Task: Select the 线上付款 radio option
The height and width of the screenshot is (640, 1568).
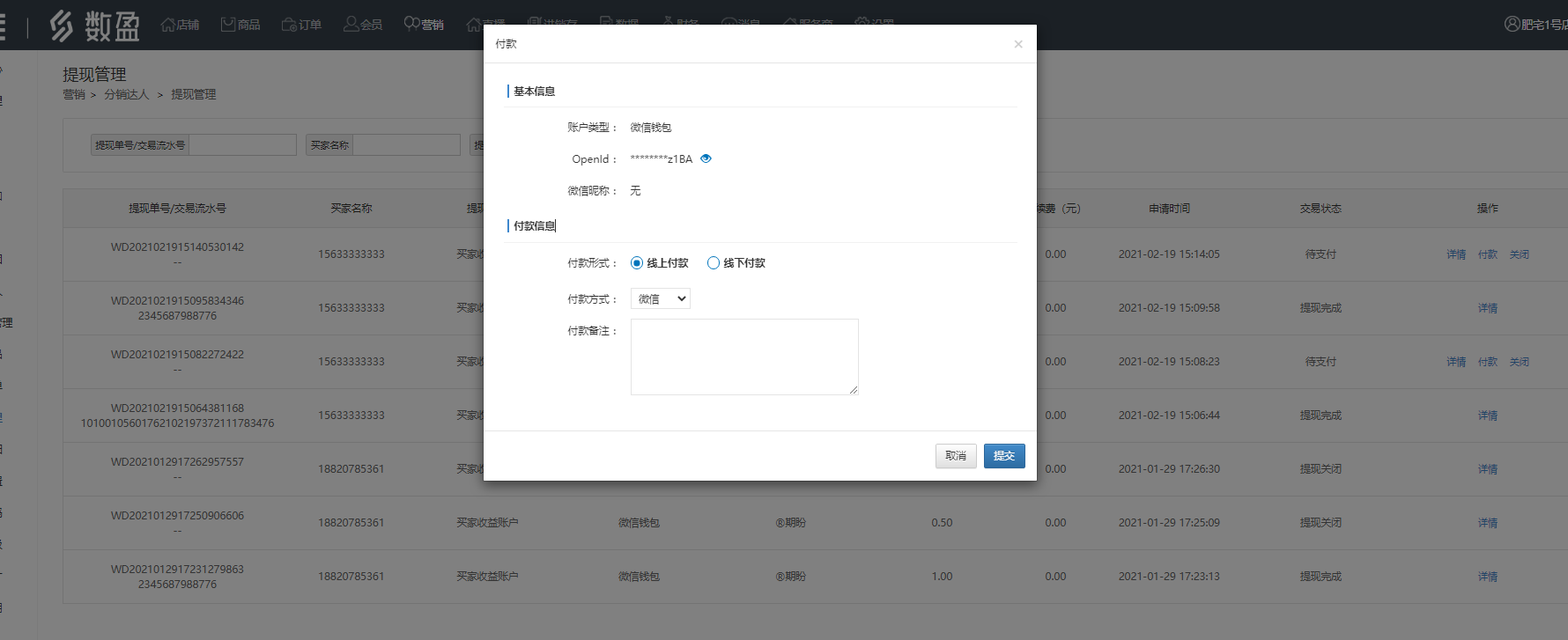Action: (637, 263)
